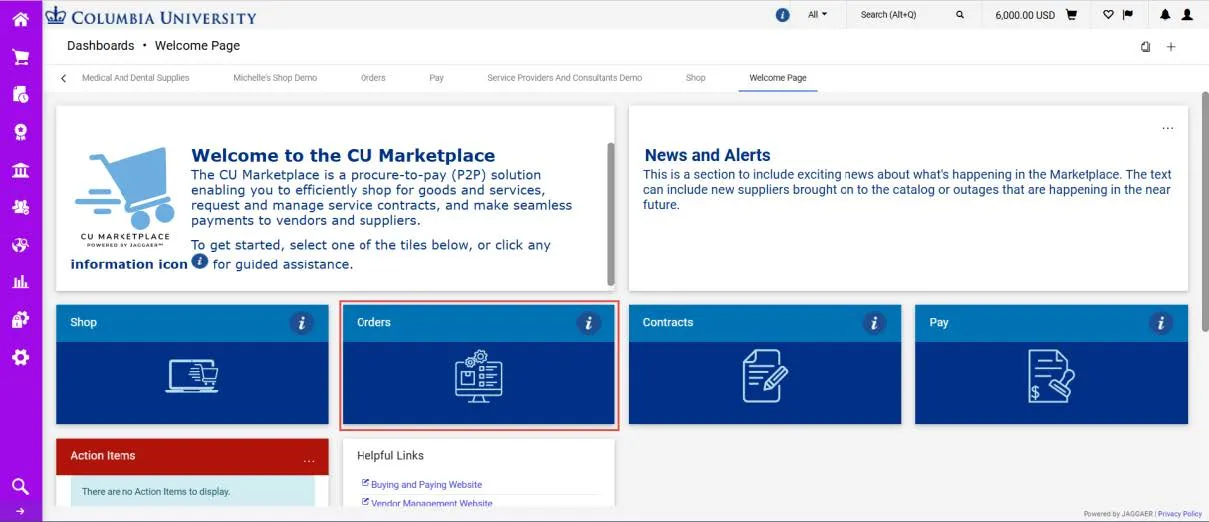This screenshot has width=1209, height=522.
Task: Expand the News and Alerts options menu
Action: click(1167, 128)
